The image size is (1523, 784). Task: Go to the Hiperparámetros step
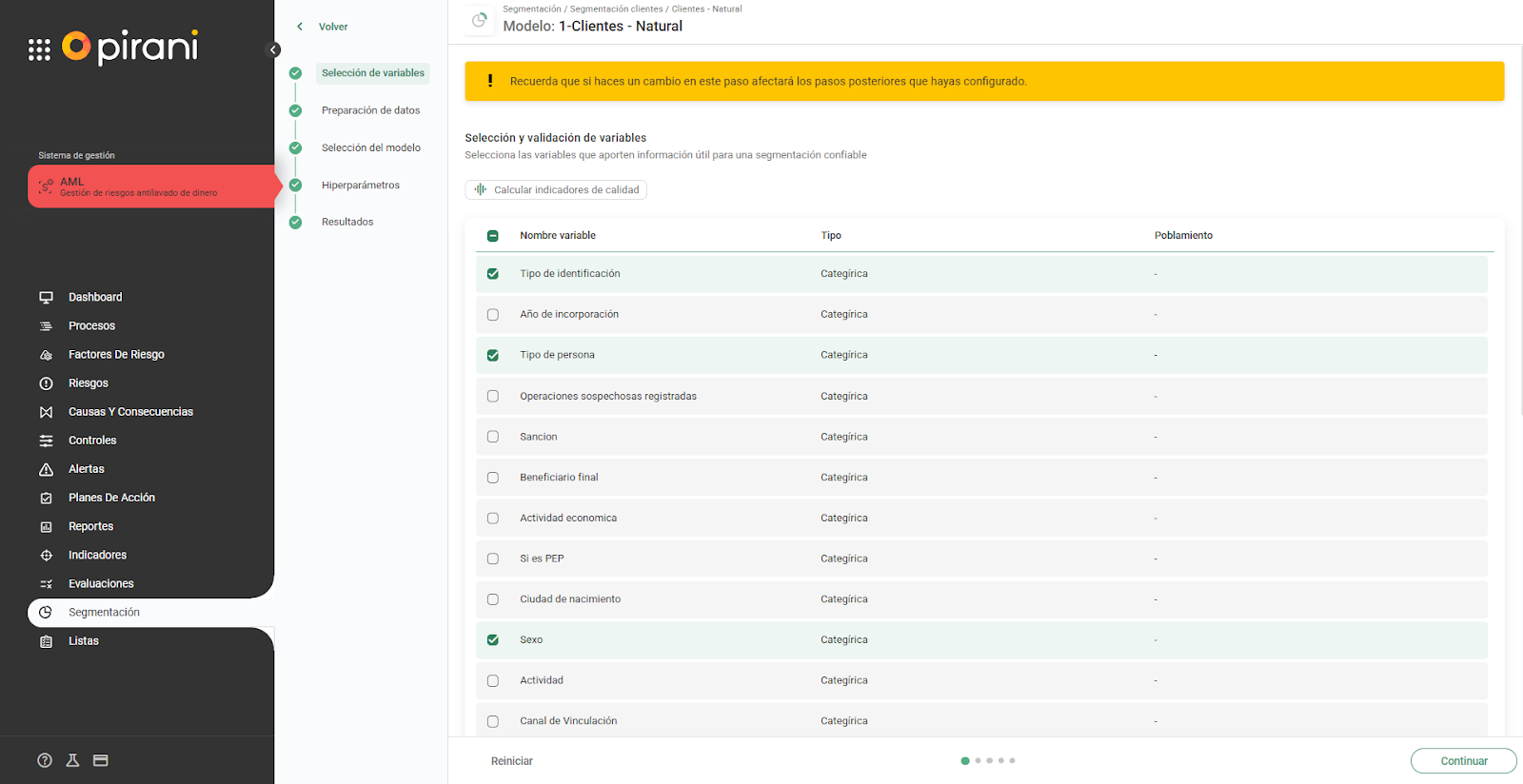coord(360,186)
